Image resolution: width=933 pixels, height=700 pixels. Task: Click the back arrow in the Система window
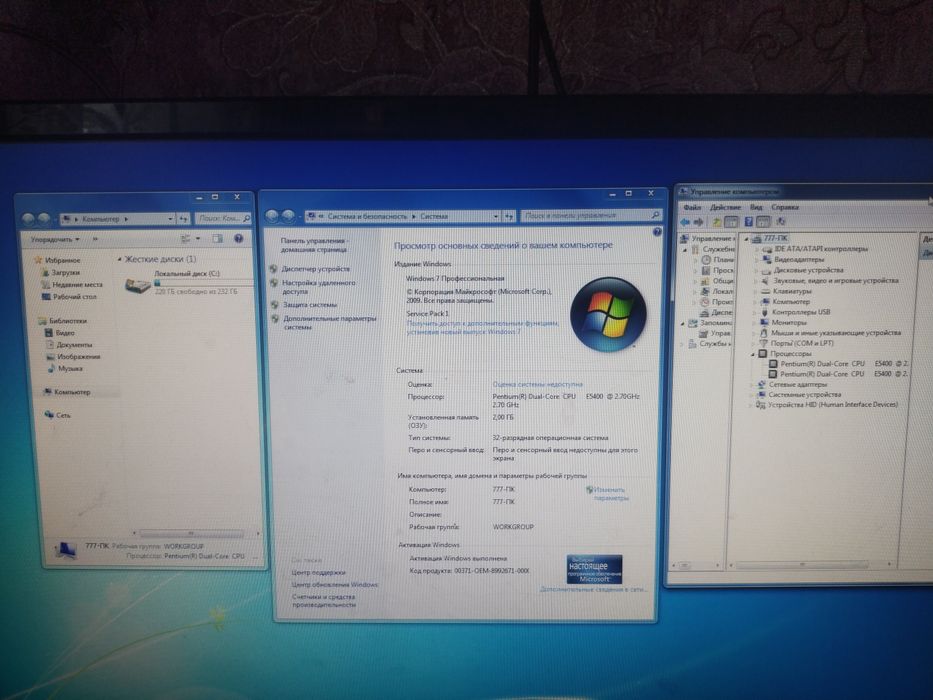[x=272, y=216]
